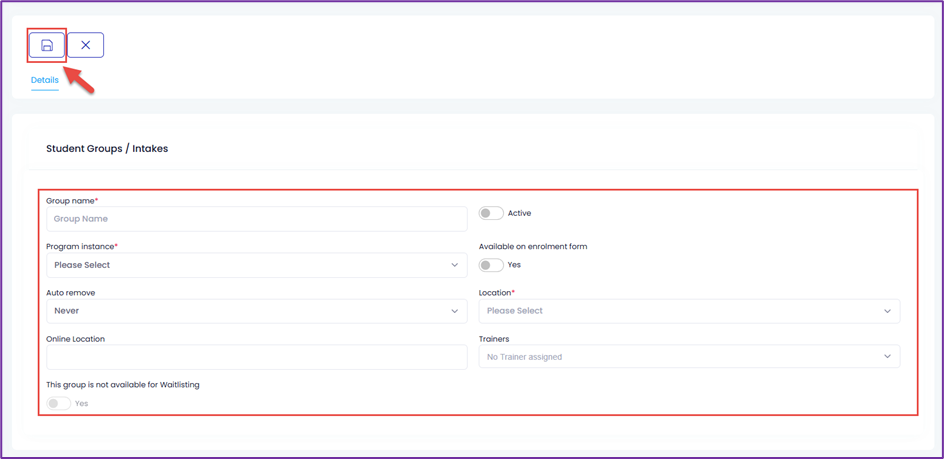Open the Location dropdown

[x=689, y=311]
